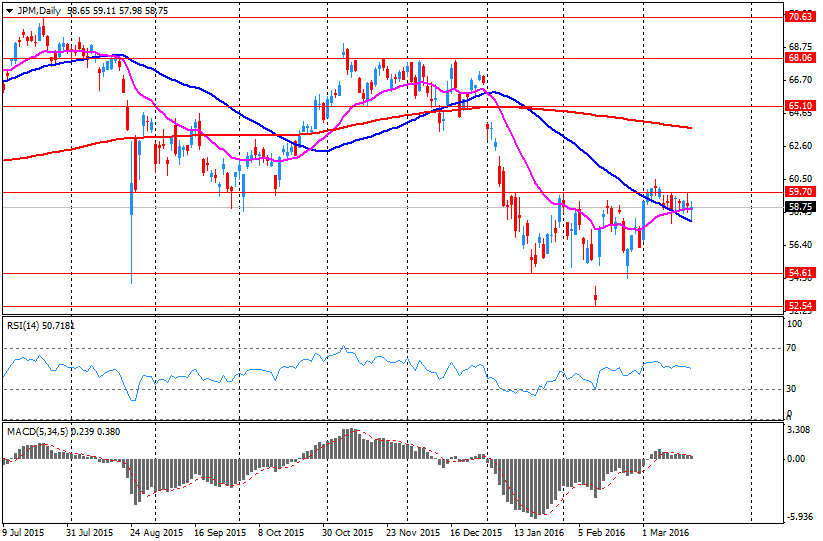
Task: Click the RSI 70 level axis label
Action: (x=791, y=348)
